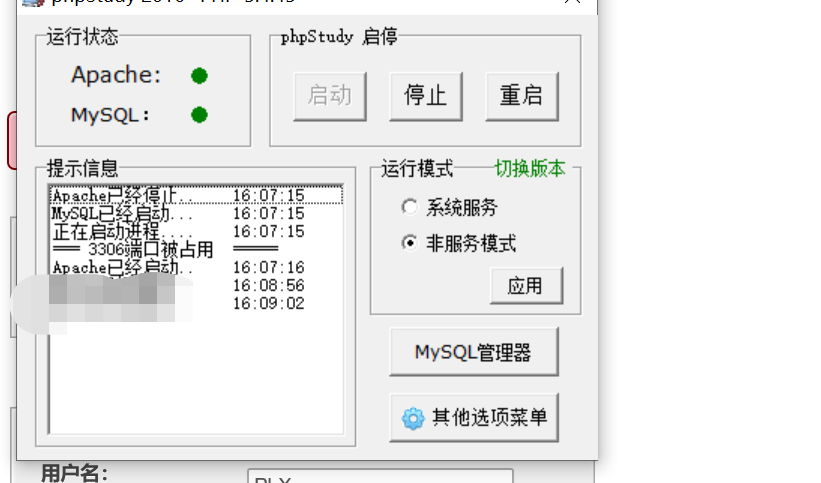Viewport: 821px width, 483px height.
Task: Click the Apache: status label
Action: [x=116, y=75]
